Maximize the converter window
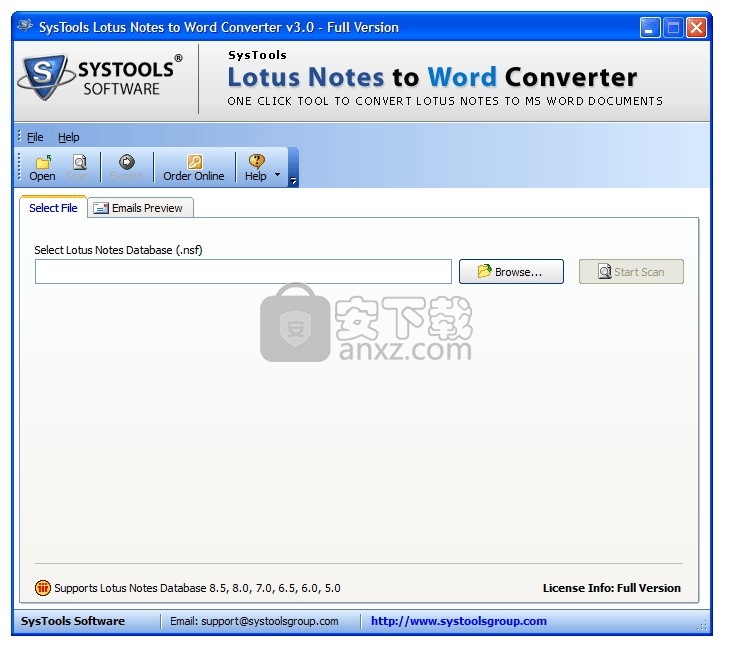The image size is (736, 648). coord(673,27)
